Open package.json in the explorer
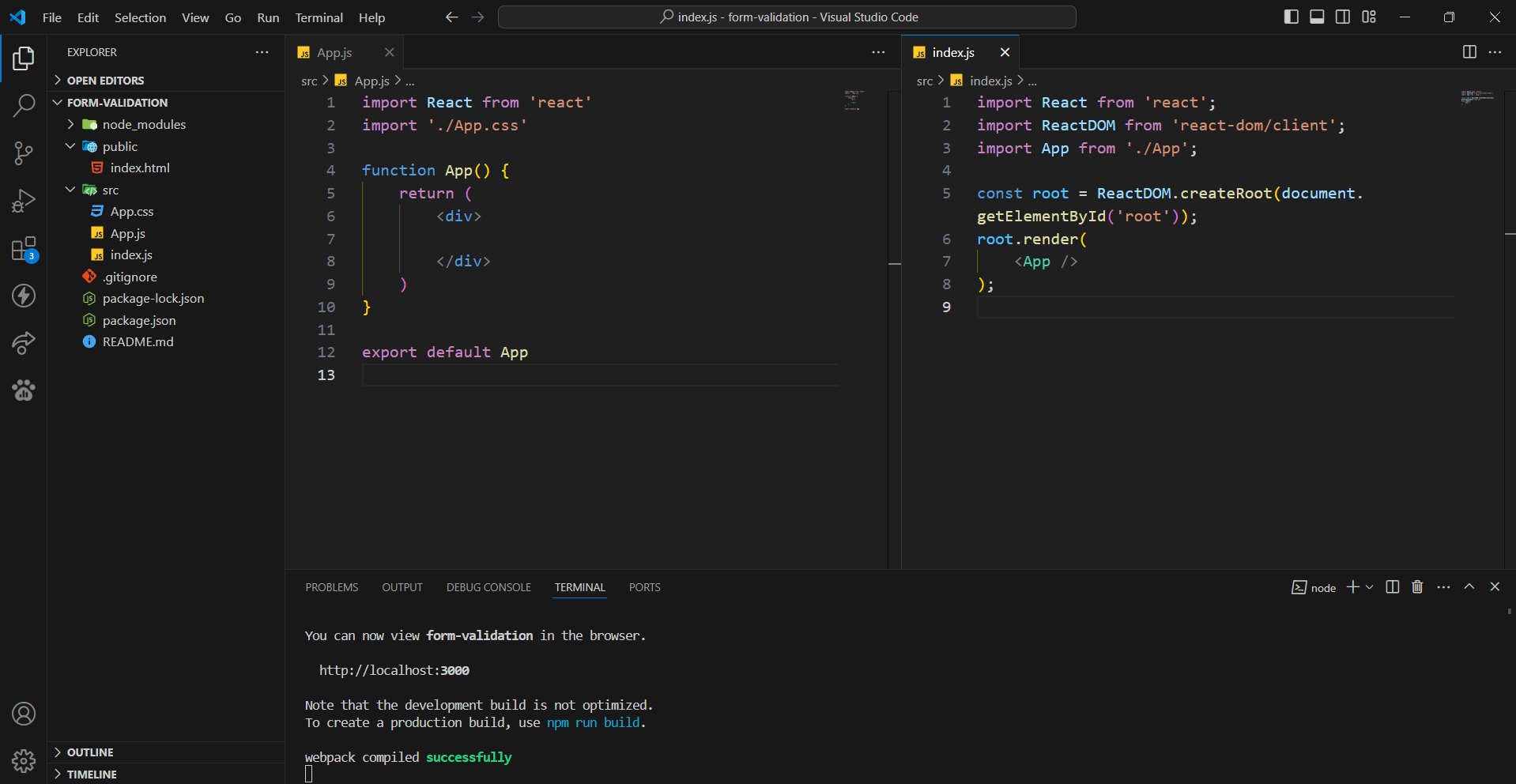The height and width of the screenshot is (784, 1516). (139, 320)
